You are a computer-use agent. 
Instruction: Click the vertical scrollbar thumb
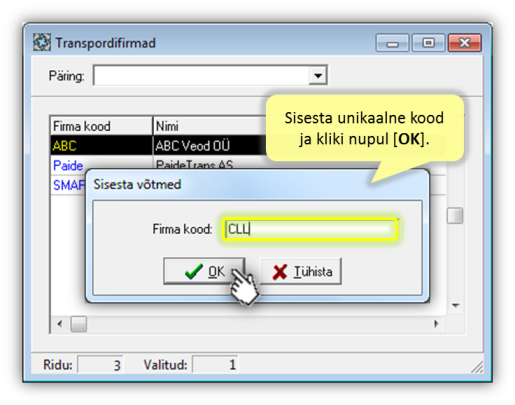pos(455,216)
